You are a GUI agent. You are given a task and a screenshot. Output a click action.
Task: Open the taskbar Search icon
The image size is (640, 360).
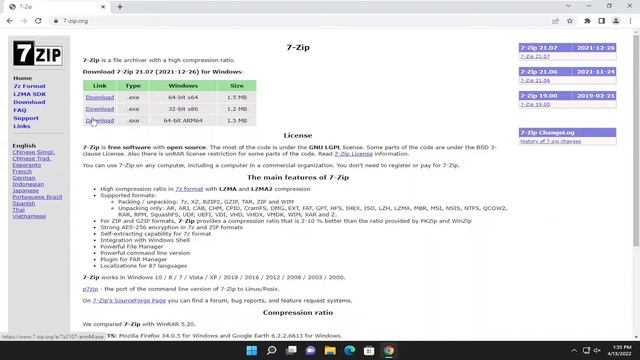click(271, 351)
